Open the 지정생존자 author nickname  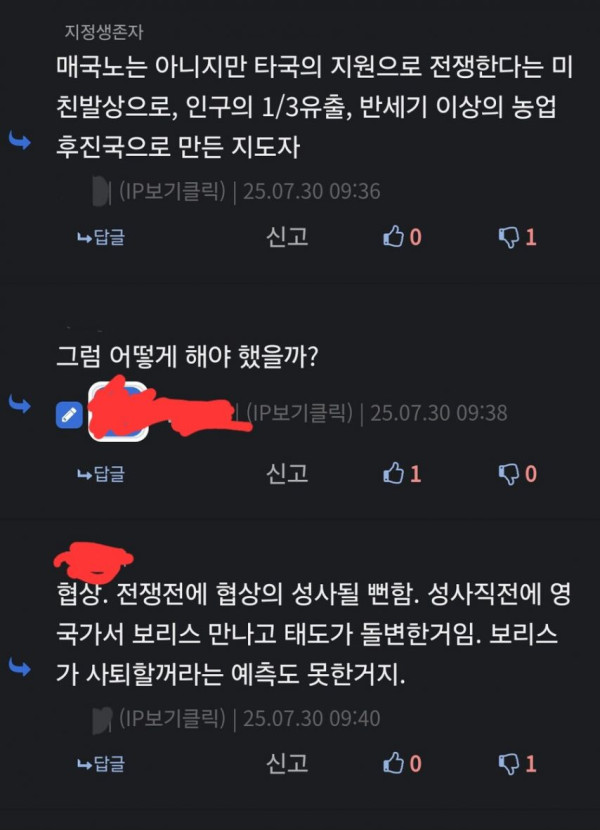click(x=104, y=32)
